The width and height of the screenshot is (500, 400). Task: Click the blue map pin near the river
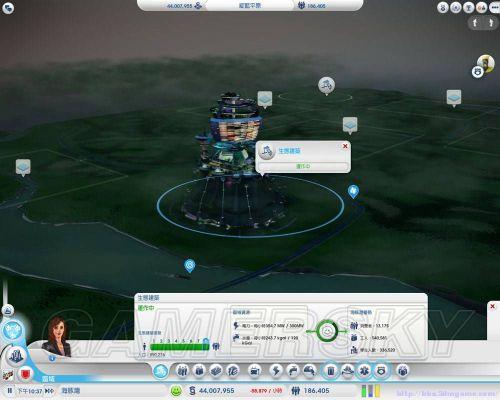(x=190, y=266)
